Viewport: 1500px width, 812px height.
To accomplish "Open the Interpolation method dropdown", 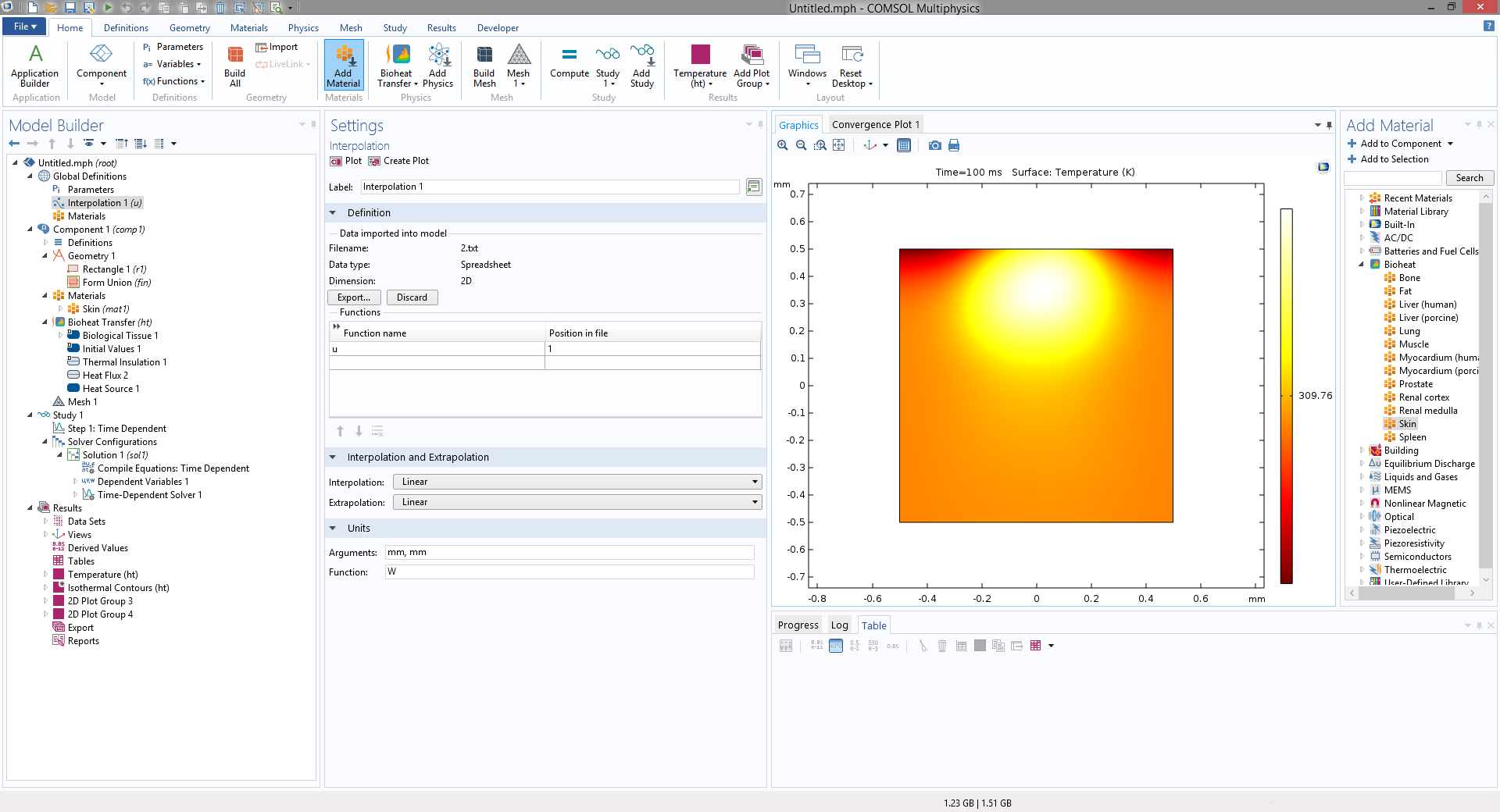I will [x=577, y=482].
